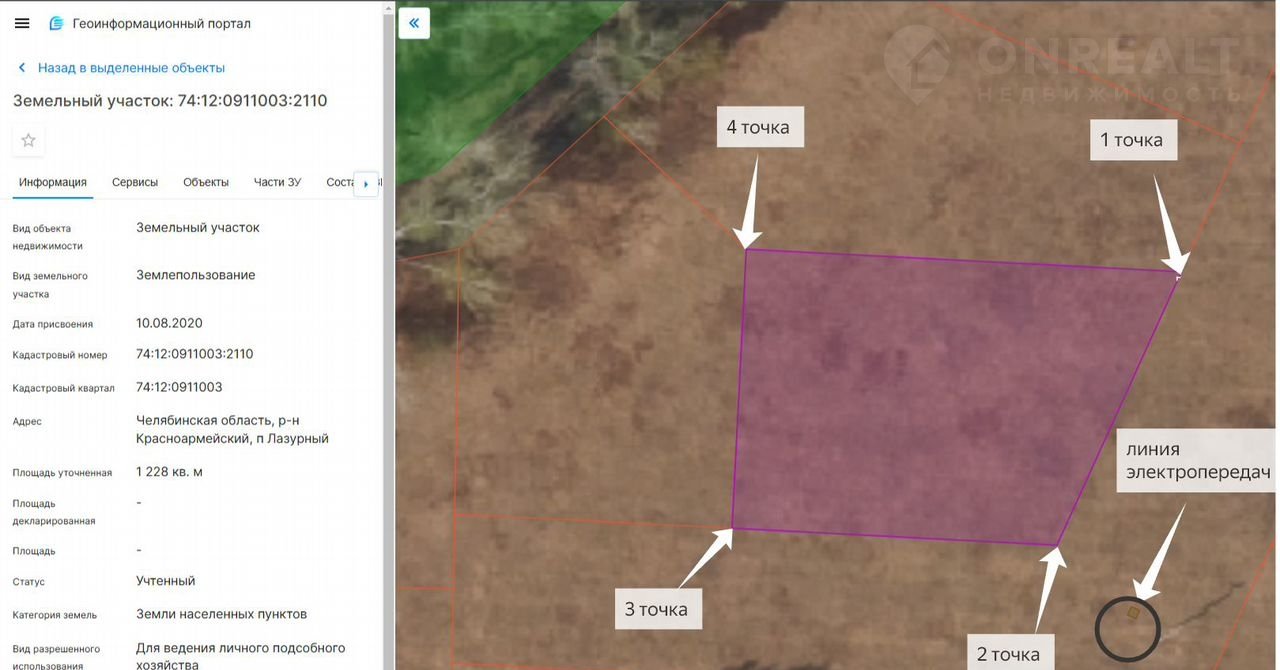The image size is (1280, 670).
Task: Collapse the side panel with double-chevron button
Action: [414, 23]
